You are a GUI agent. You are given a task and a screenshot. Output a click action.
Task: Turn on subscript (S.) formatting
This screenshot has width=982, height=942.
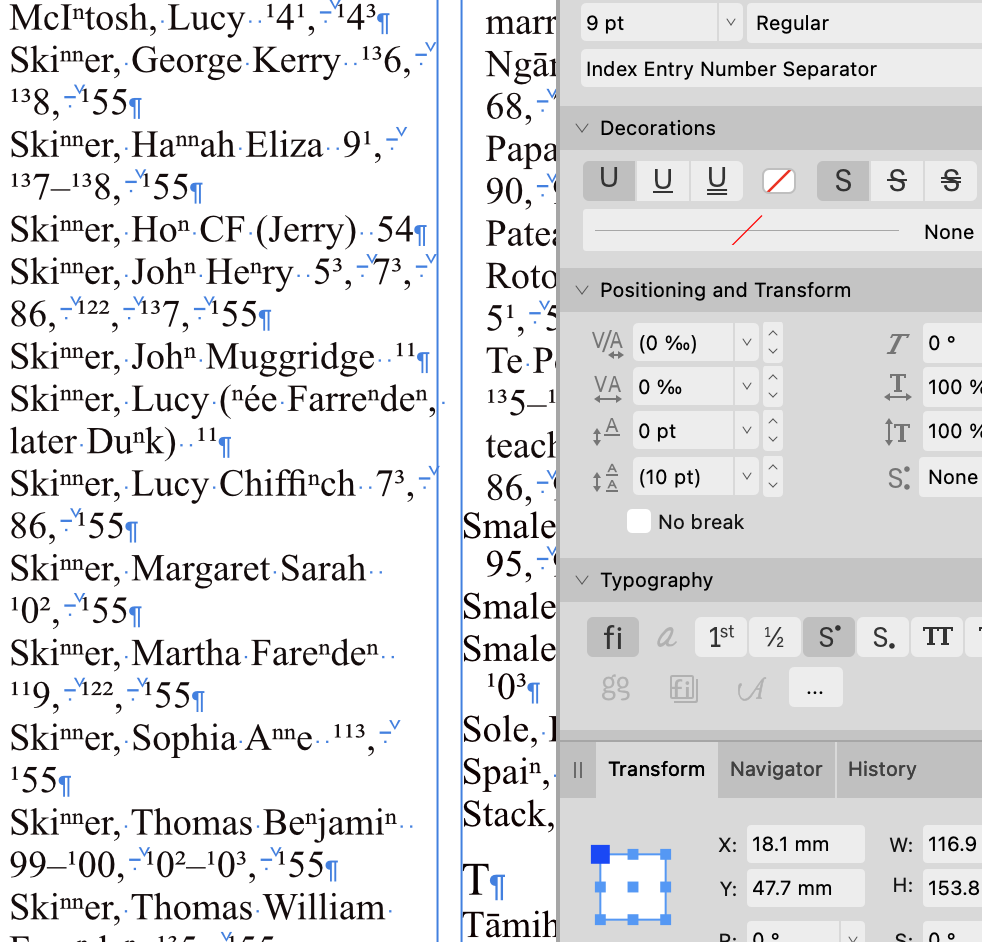(883, 638)
